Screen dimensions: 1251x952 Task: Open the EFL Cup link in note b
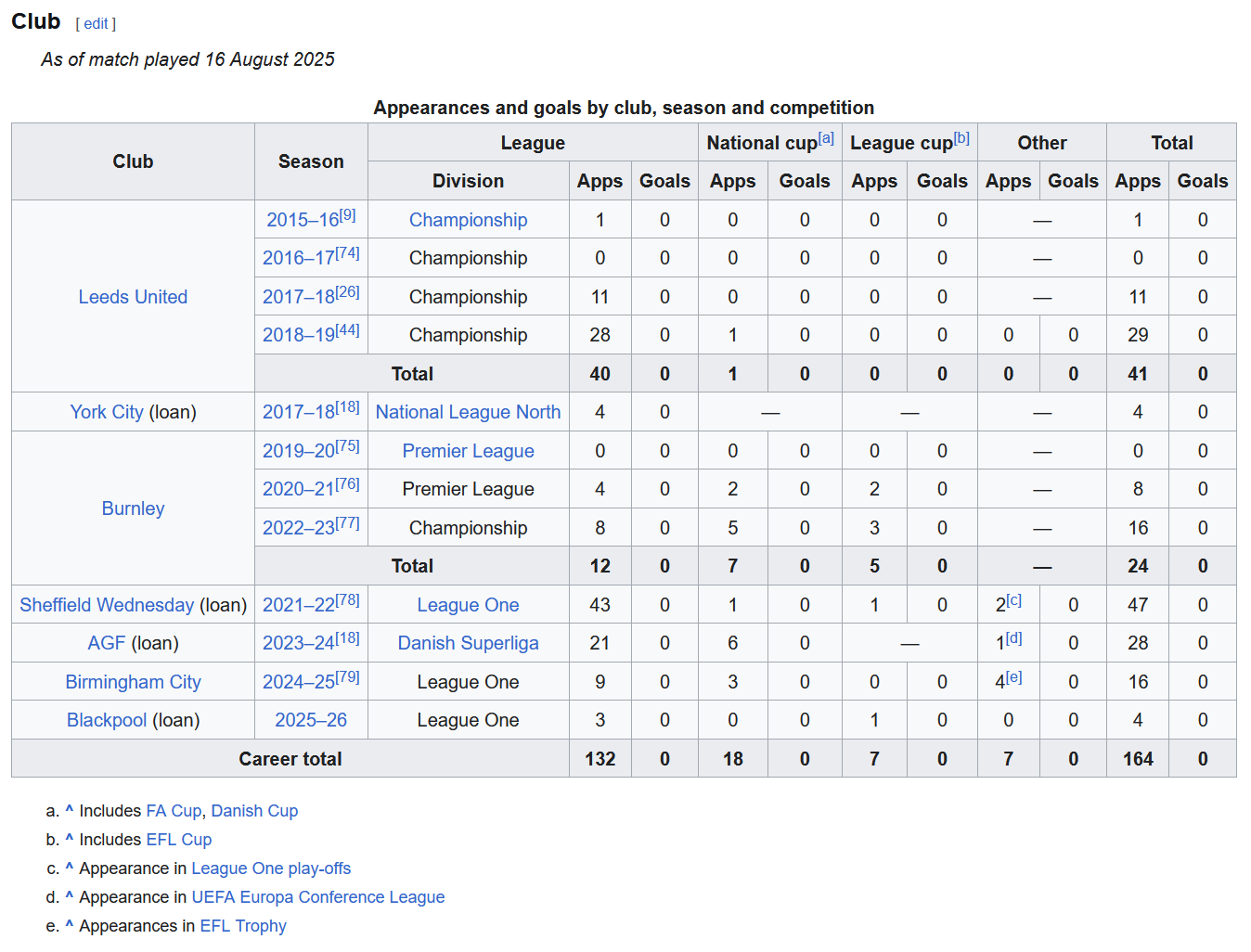tap(179, 840)
